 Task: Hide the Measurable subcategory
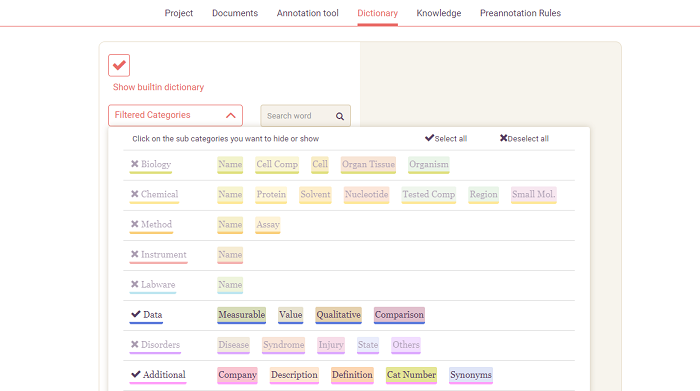[242, 315]
